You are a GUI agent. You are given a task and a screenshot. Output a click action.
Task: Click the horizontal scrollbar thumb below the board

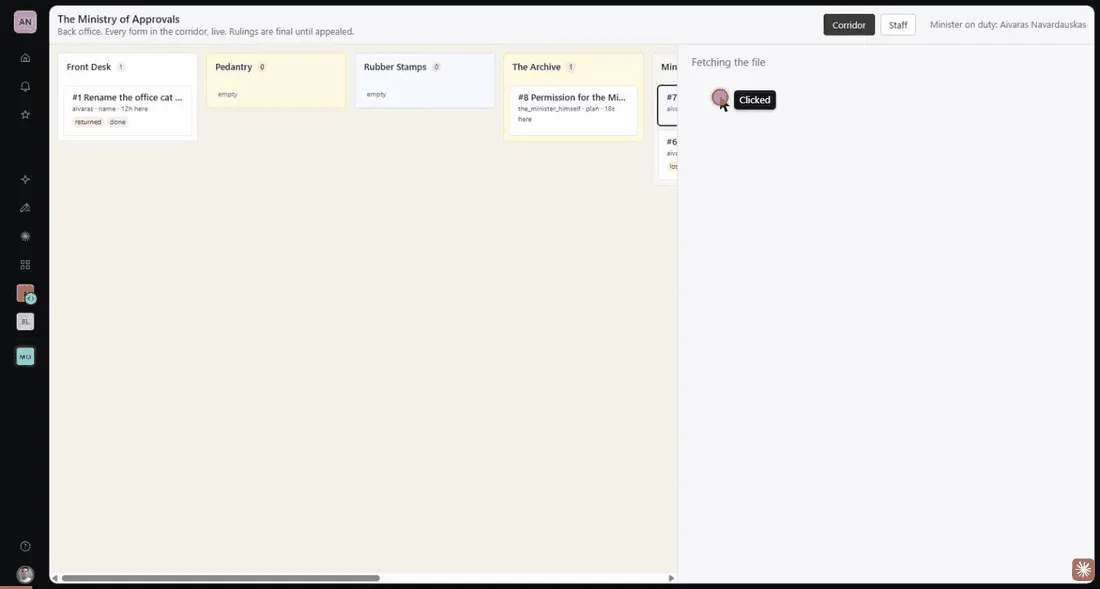point(221,578)
